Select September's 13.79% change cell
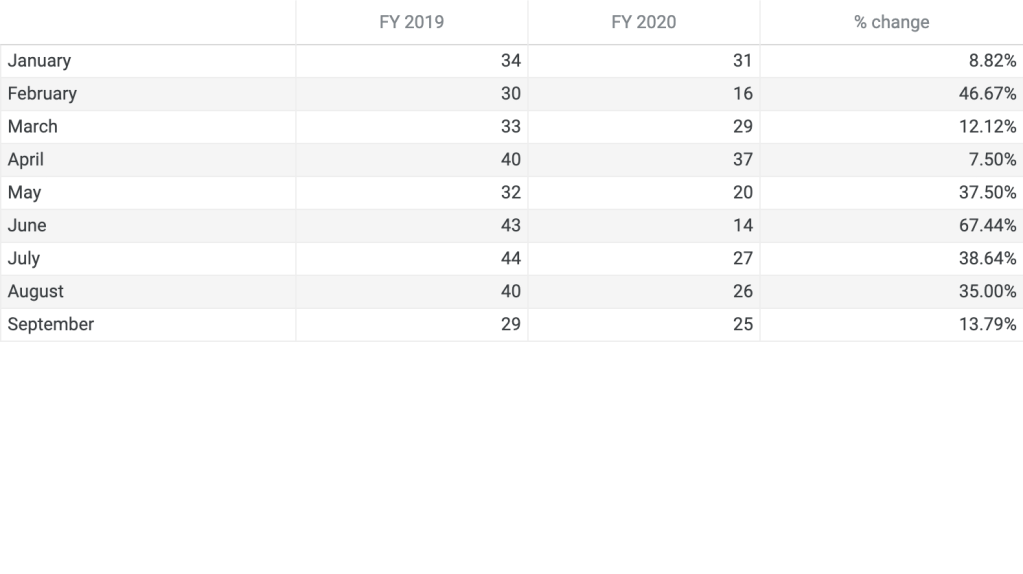This screenshot has height=574, width=1023. [x=987, y=325]
